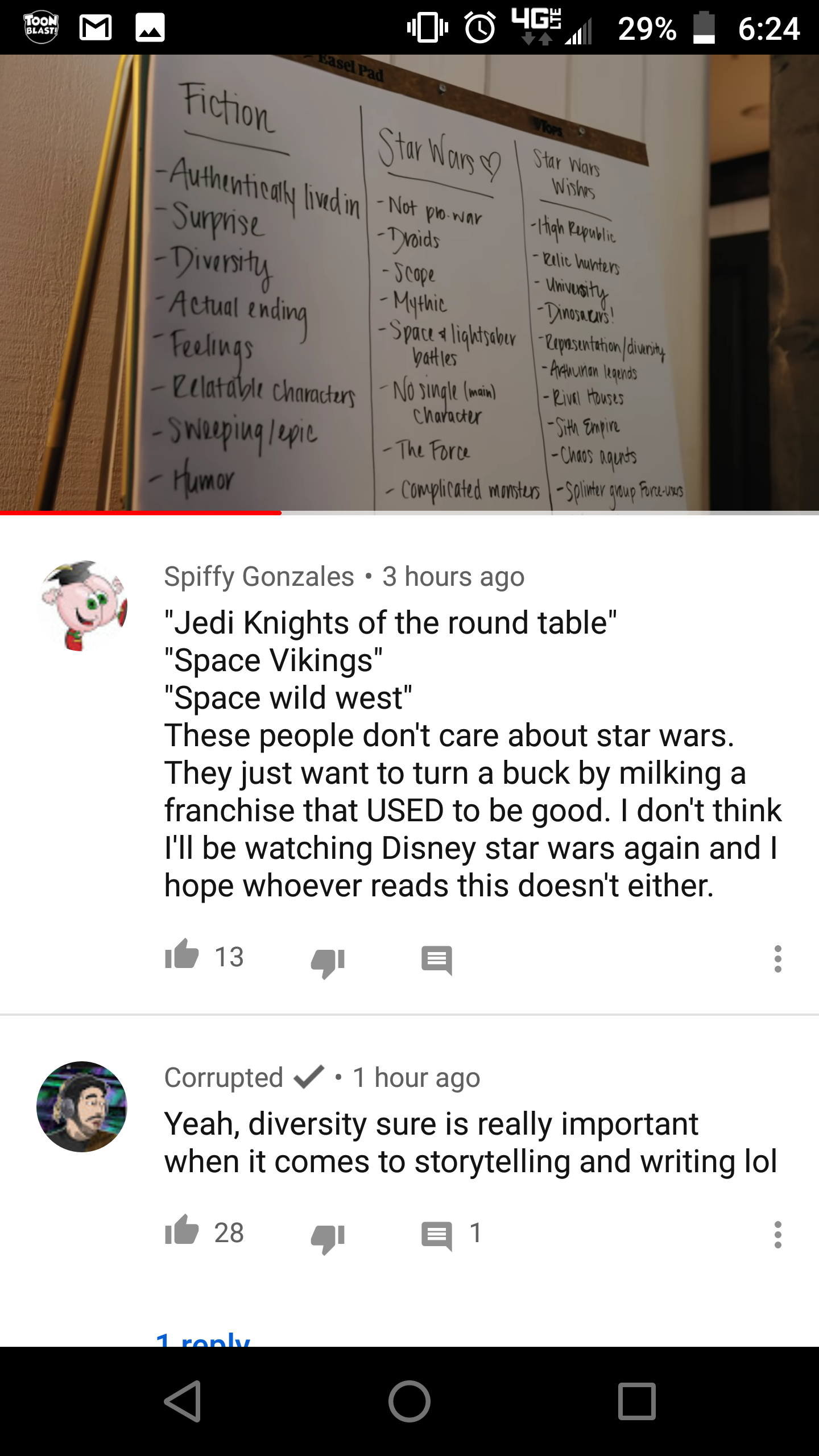819x1456 pixels.
Task: Reply to Spiffy Gonzales's comment
Action: 437,960
